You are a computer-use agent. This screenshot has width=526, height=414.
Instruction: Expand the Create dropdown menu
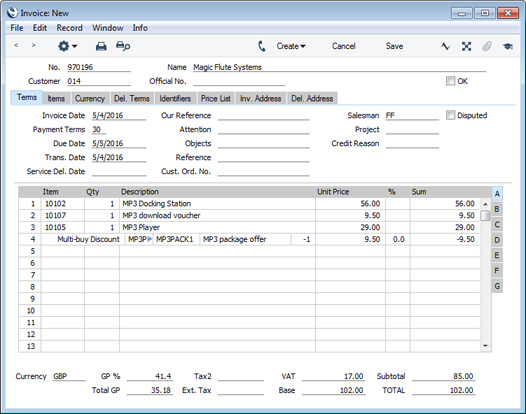291,46
